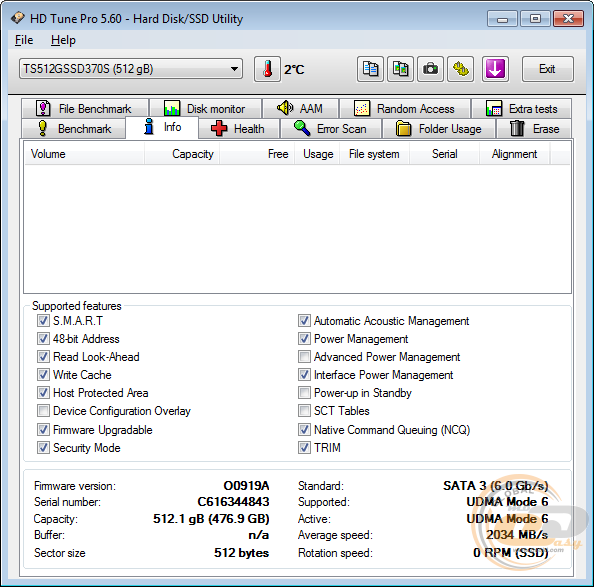Image resolution: width=594 pixels, height=587 pixels.
Task: Maximize the HD Tune Pro window
Action: [x=535, y=19]
